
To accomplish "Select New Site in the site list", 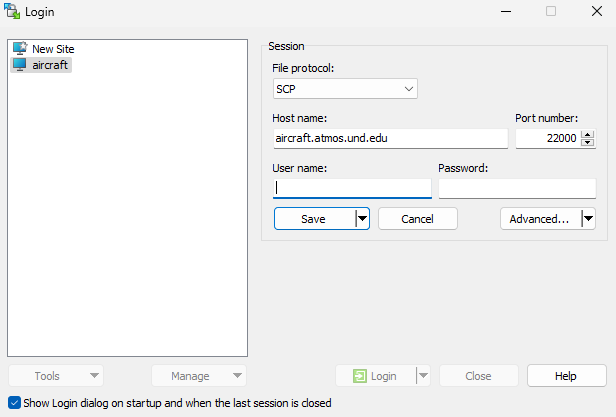I will point(53,48).
